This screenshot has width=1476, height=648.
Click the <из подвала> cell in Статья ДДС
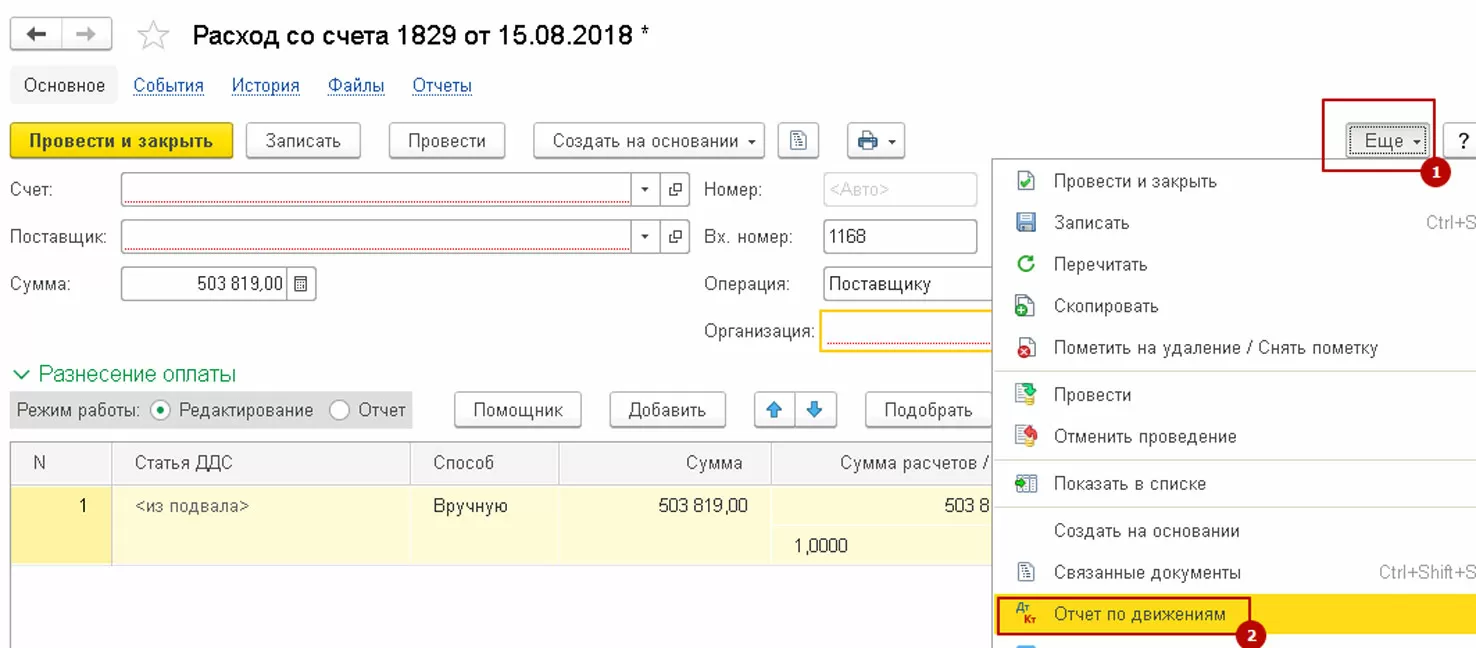point(261,506)
